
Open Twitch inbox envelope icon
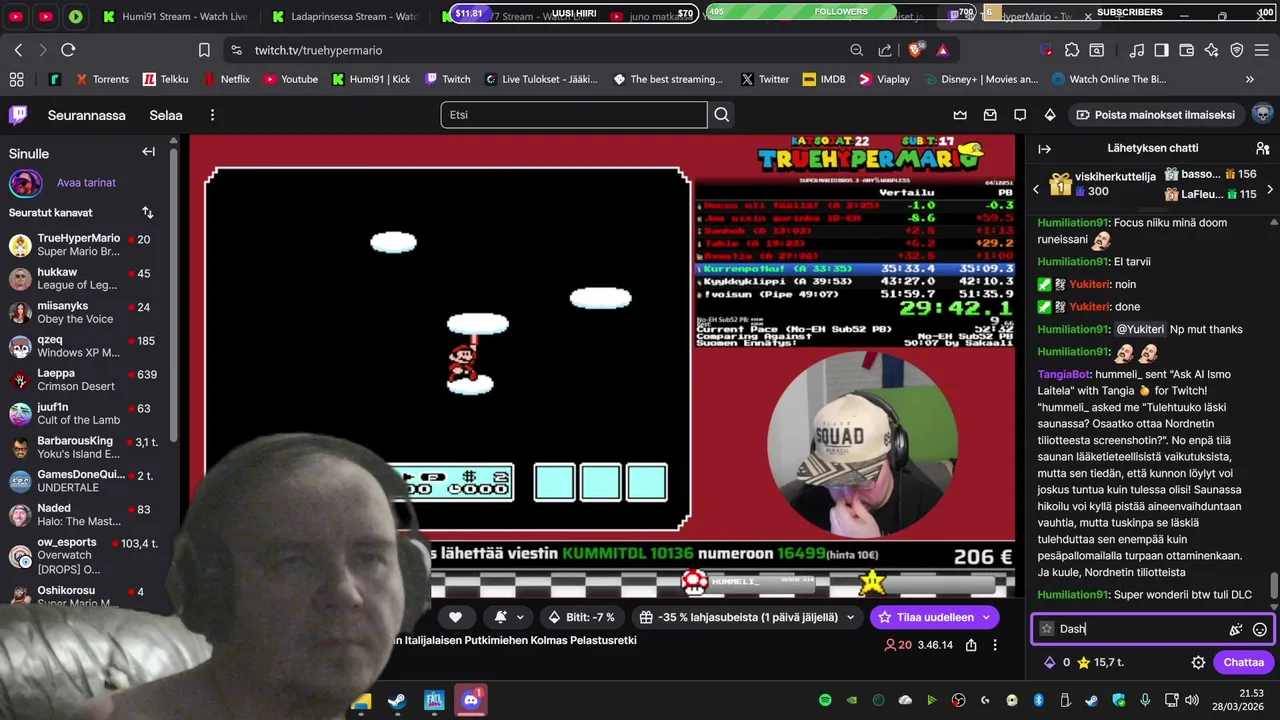click(990, 115)
